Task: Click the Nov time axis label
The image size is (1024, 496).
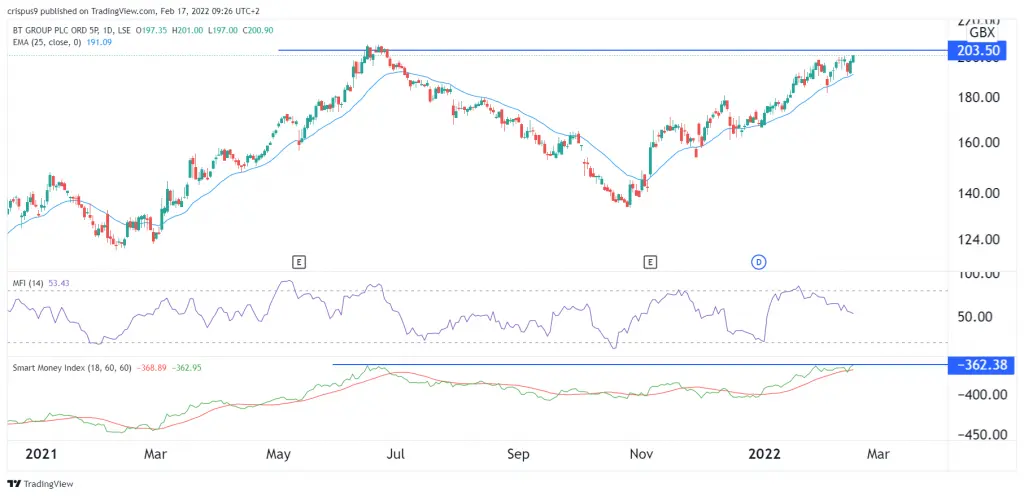Action: coord(639,454)
